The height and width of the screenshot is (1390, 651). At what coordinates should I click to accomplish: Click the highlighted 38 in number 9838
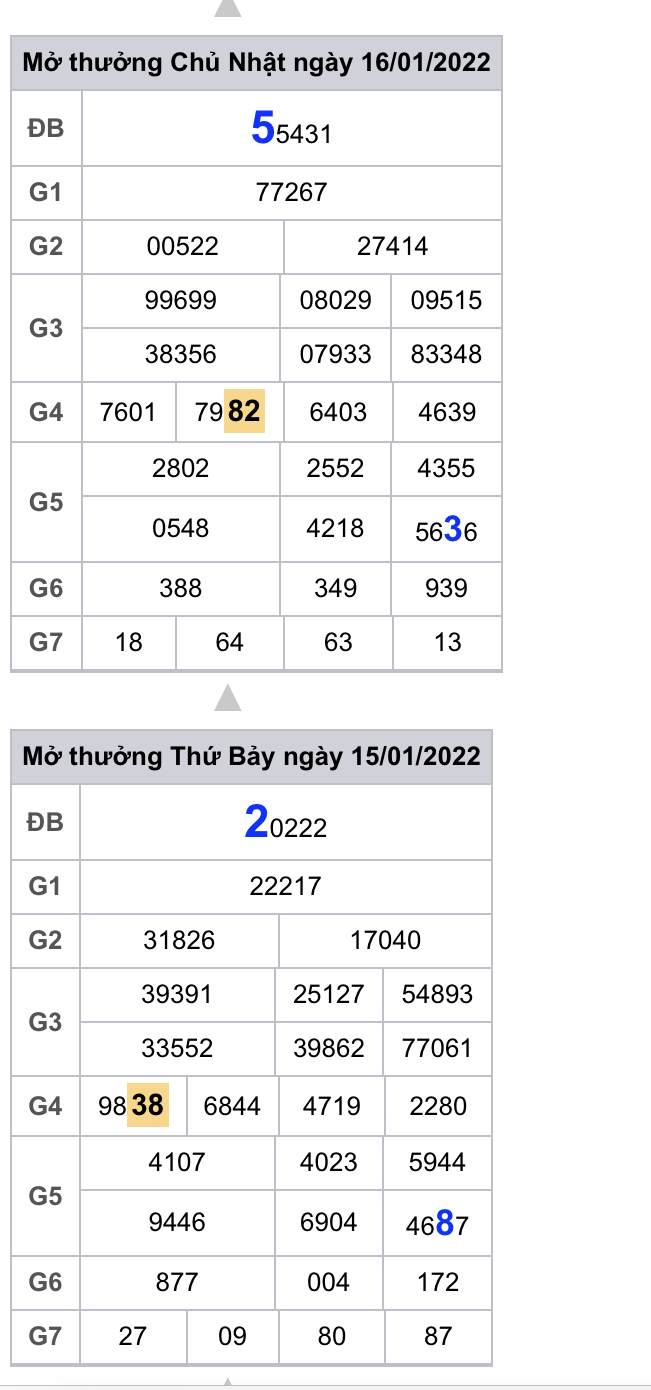148,1106
